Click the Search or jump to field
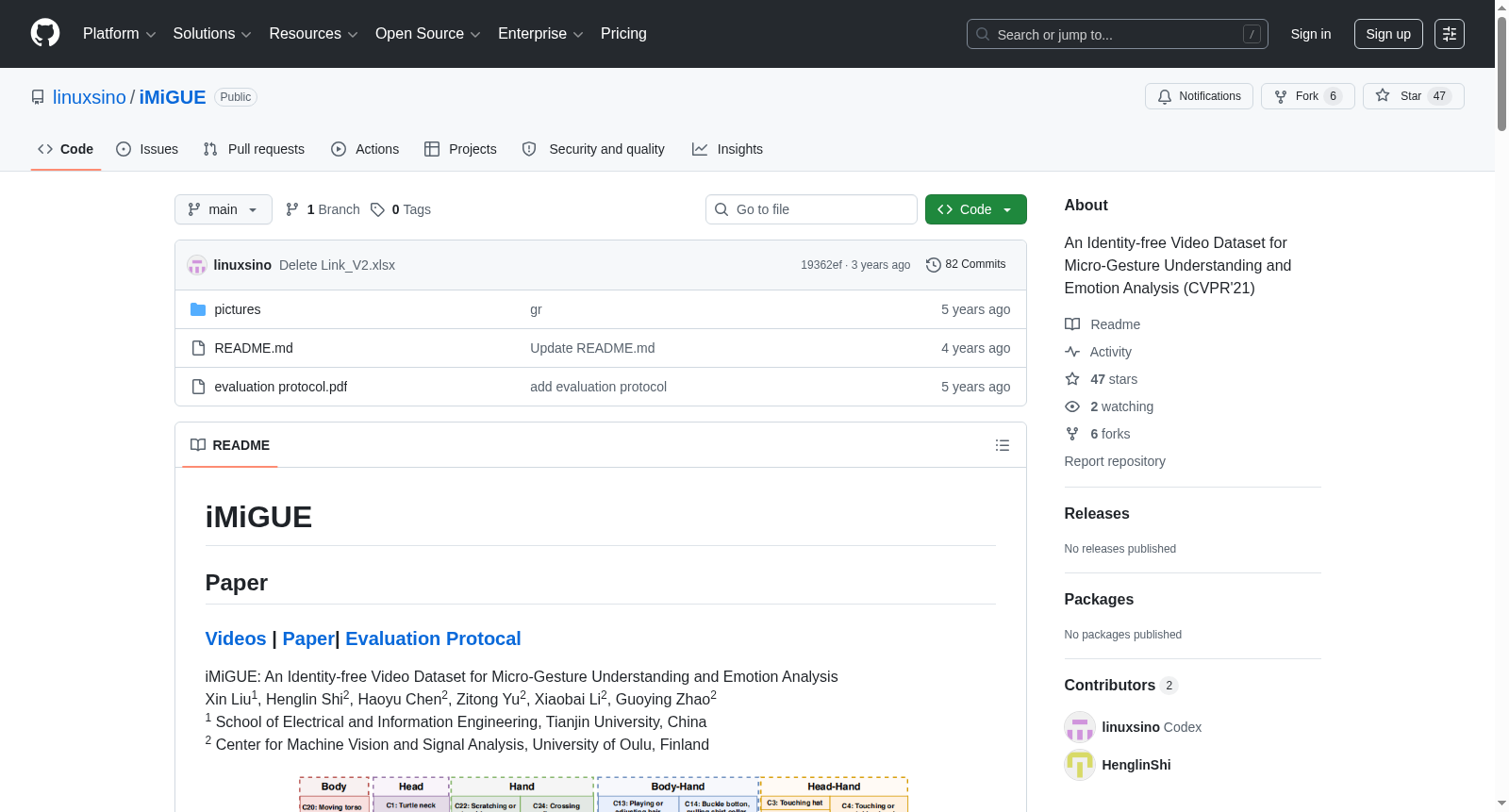 (x=1118, y=34)
